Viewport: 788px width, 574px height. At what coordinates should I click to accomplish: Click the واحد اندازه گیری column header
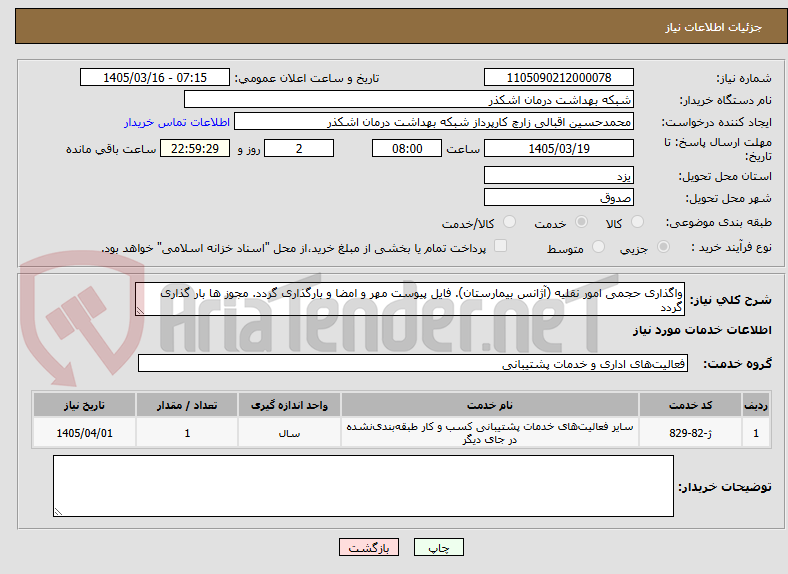click(289, 405)
